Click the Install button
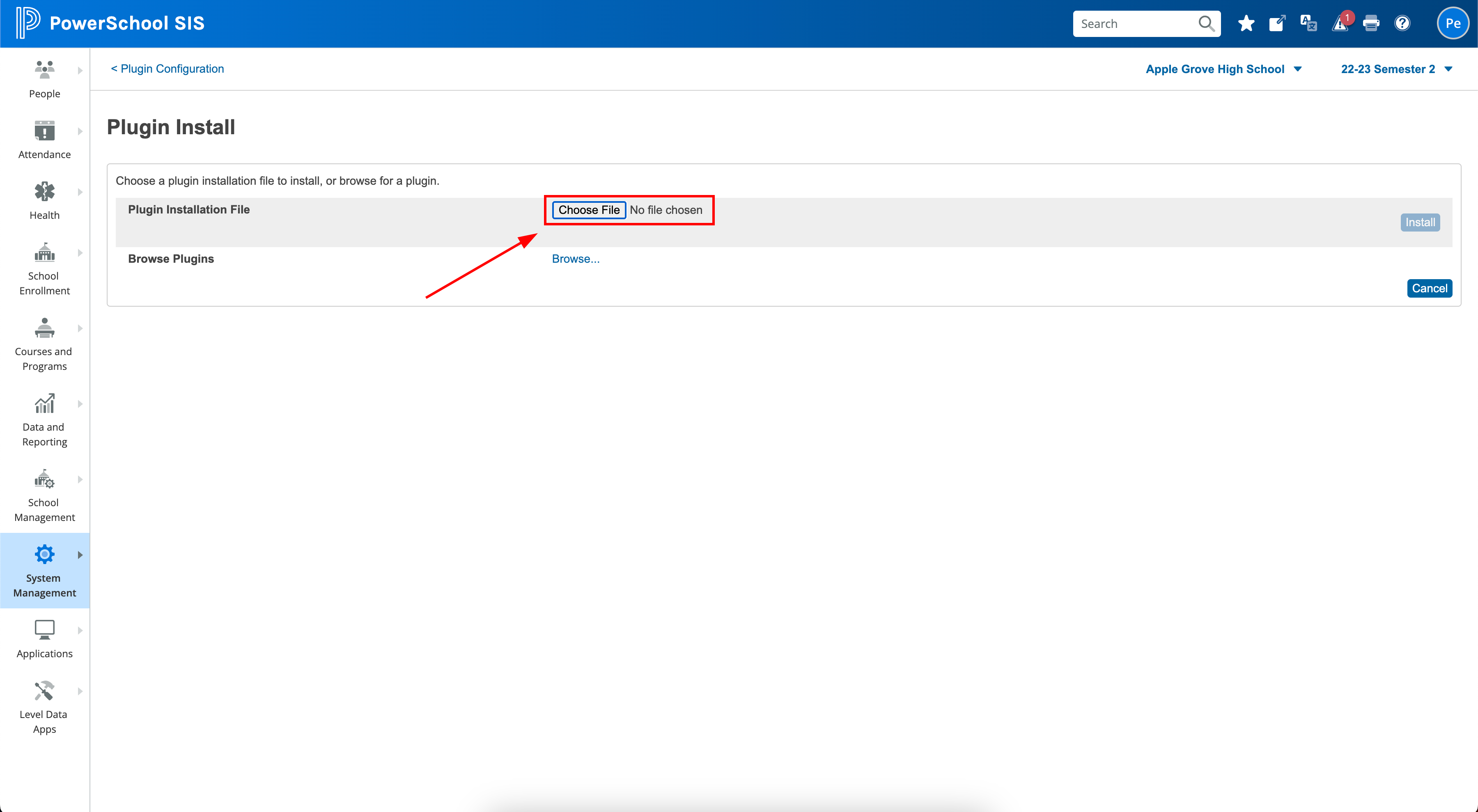1478x812 pixels. click(1420, 222)
